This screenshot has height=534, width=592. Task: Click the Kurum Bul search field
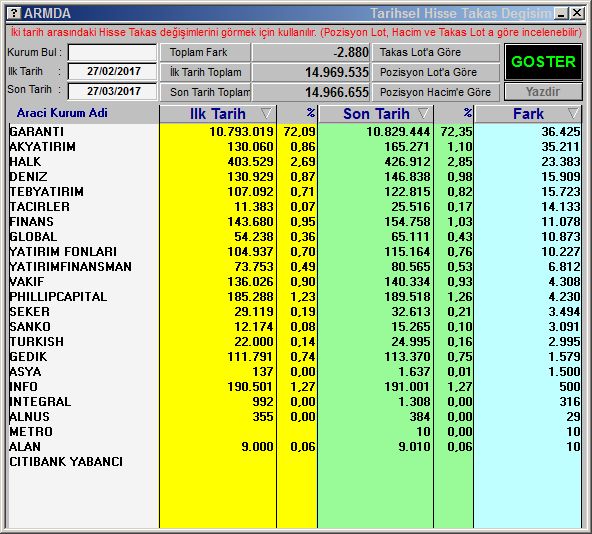click(x=112, y=52)
